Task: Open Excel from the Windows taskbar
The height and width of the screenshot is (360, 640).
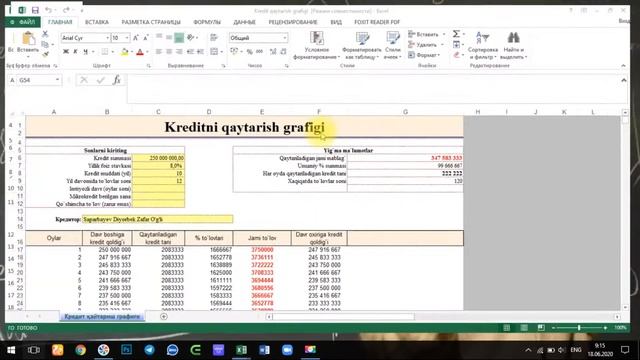Action: coord(241,350)
